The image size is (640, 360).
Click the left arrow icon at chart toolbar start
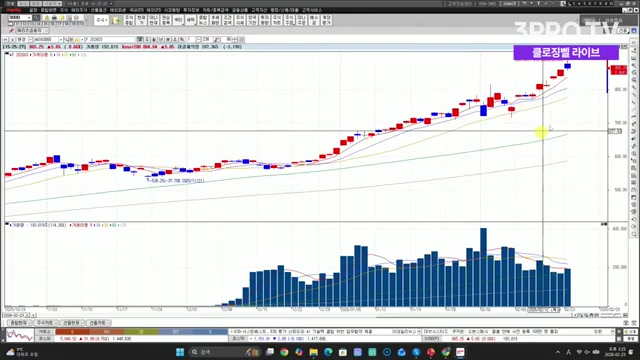pyautogui.click(x=5, y=40)
